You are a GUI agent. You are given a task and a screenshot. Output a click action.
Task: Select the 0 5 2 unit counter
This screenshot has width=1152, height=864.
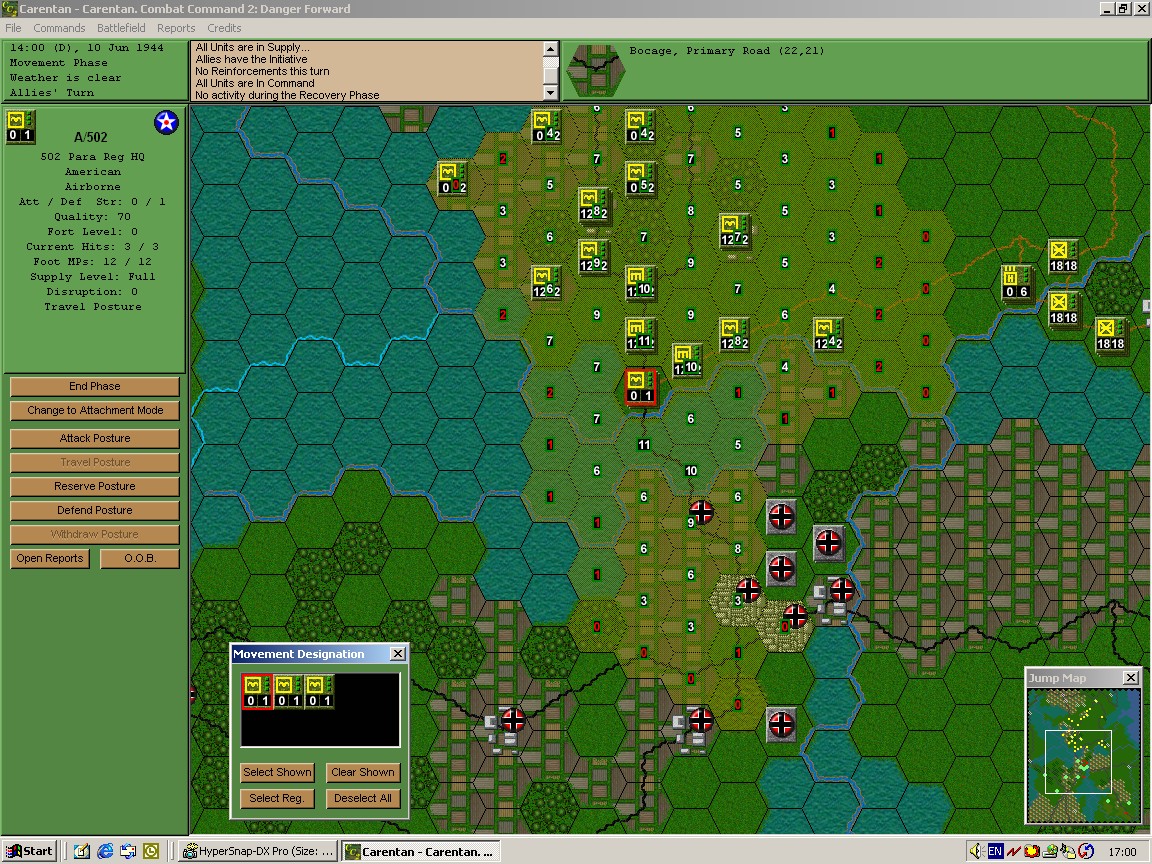pyautogui.click(x=640, y=179)
